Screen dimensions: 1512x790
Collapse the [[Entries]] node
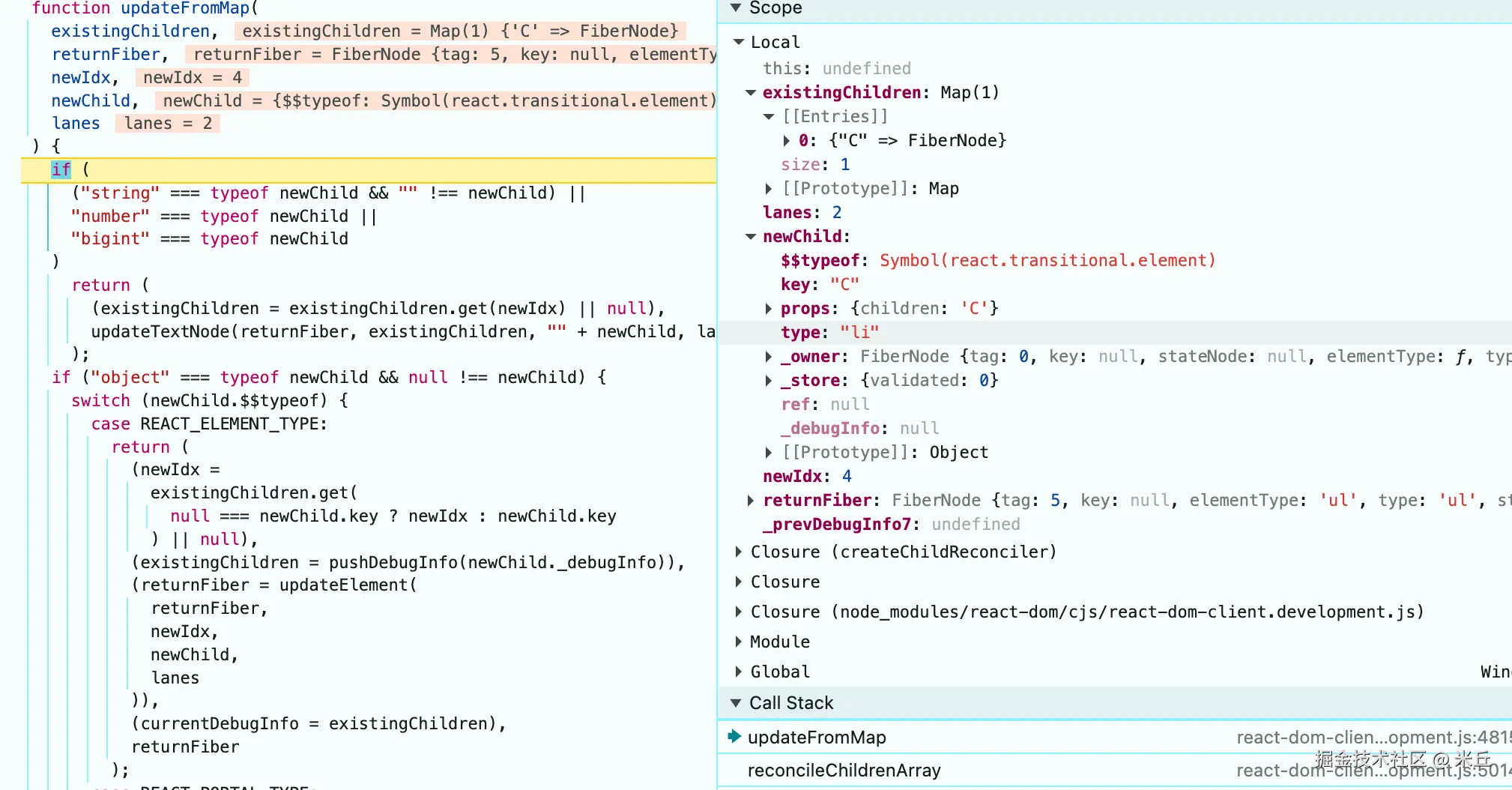pyautogui.click(x=769, y=116)
